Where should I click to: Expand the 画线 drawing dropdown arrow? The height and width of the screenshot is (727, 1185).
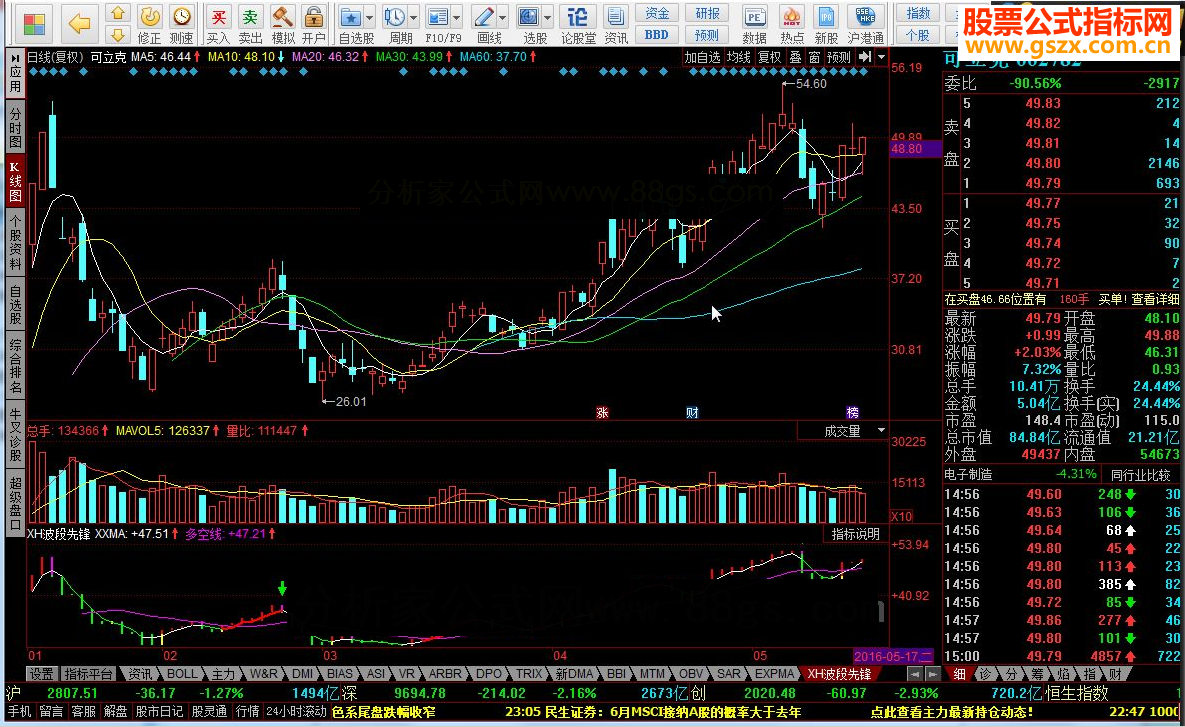[x=503, y=17]
